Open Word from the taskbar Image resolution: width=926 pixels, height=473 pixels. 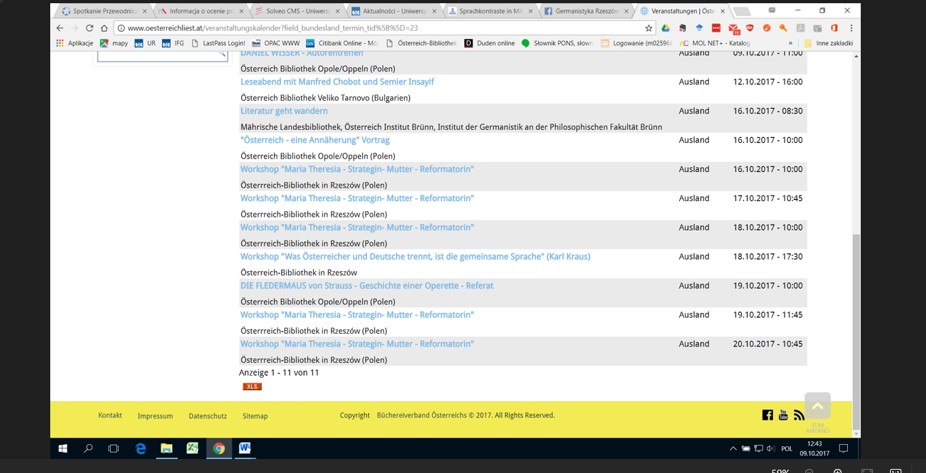coord(244,448)
